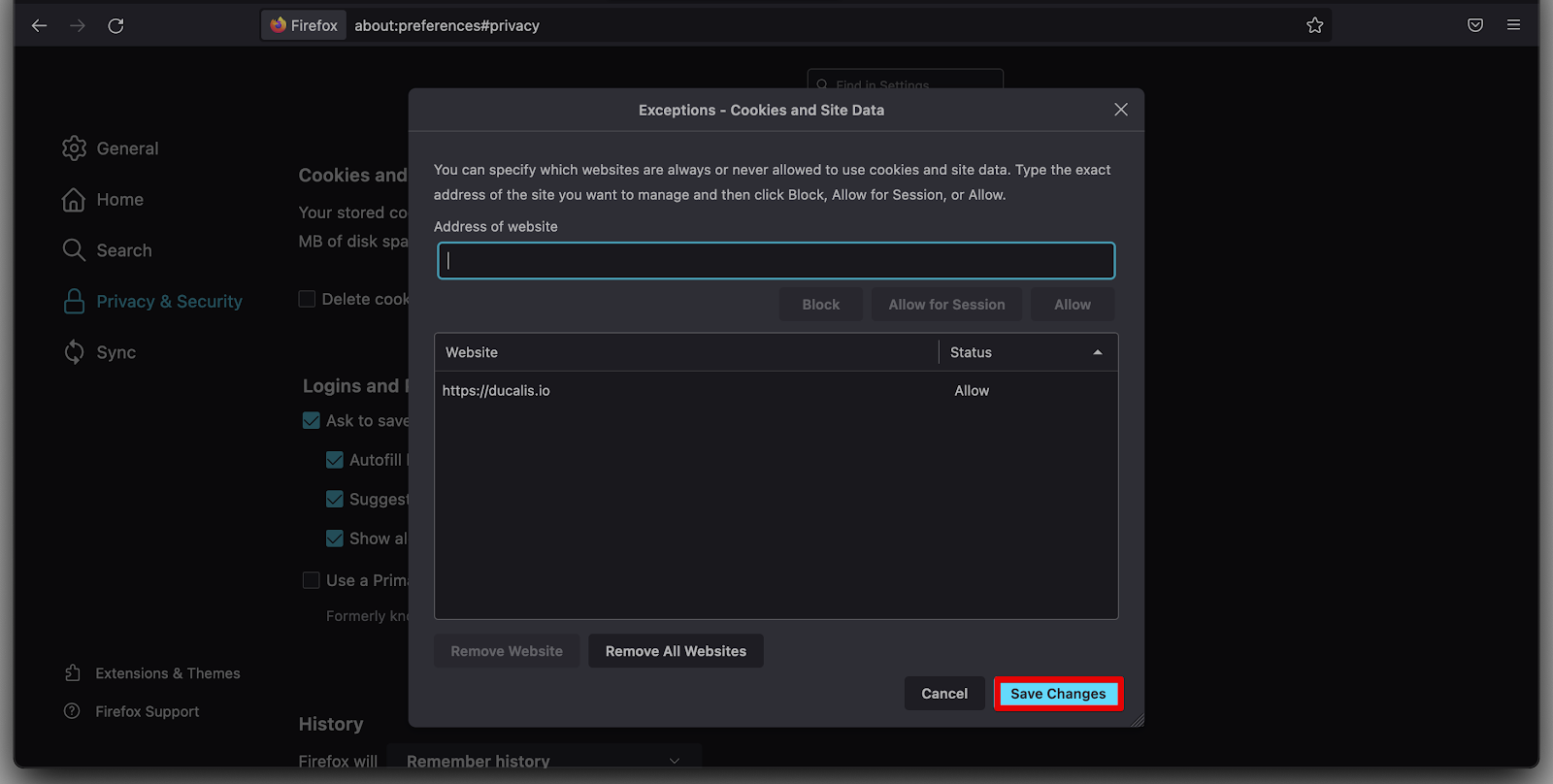Enable the Use a Primary Password checkbox
The width and height of the screenshot is (1553, 784).
(312, 580)
